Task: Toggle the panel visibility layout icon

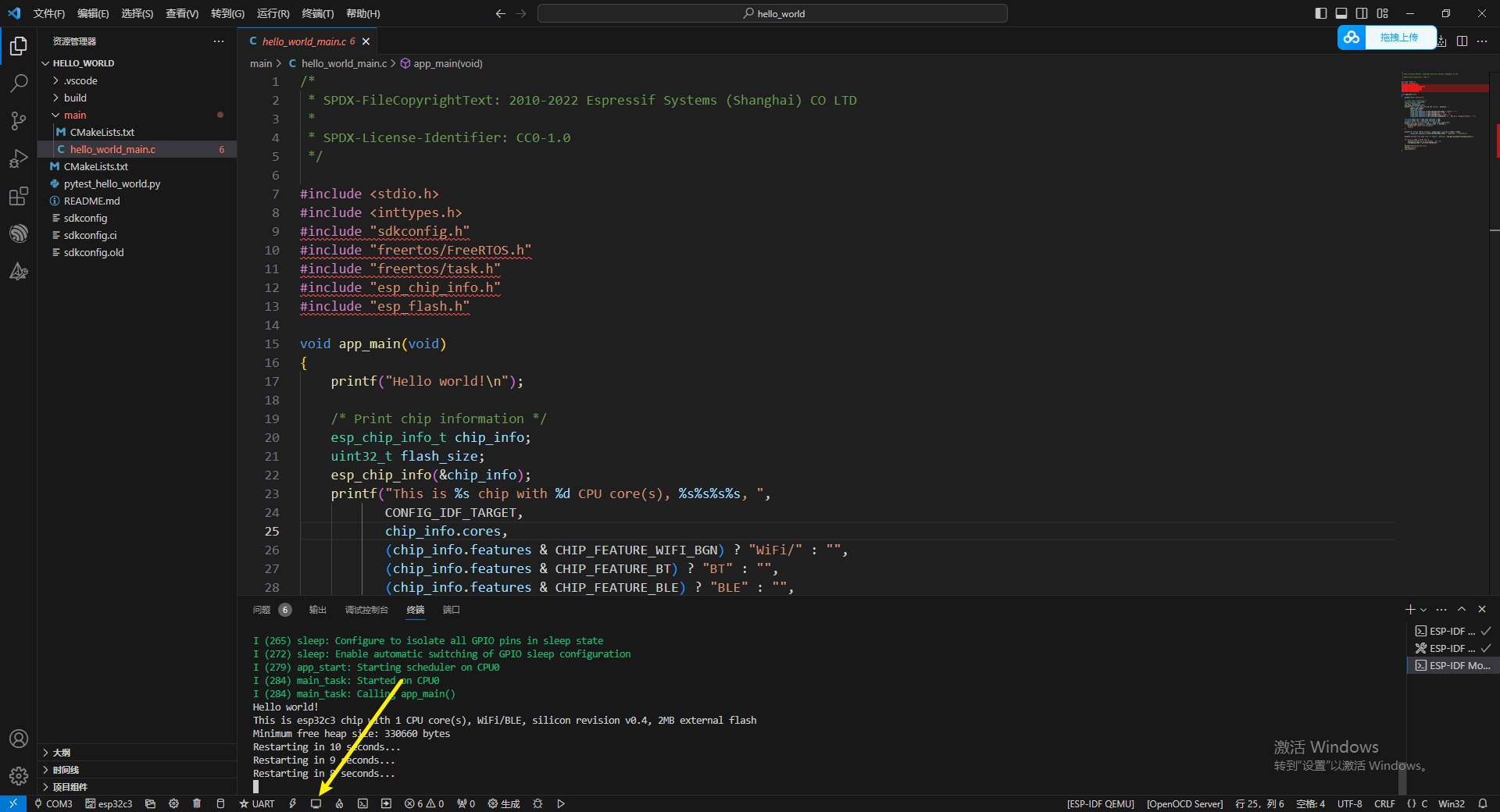Action: point(1341,13)
